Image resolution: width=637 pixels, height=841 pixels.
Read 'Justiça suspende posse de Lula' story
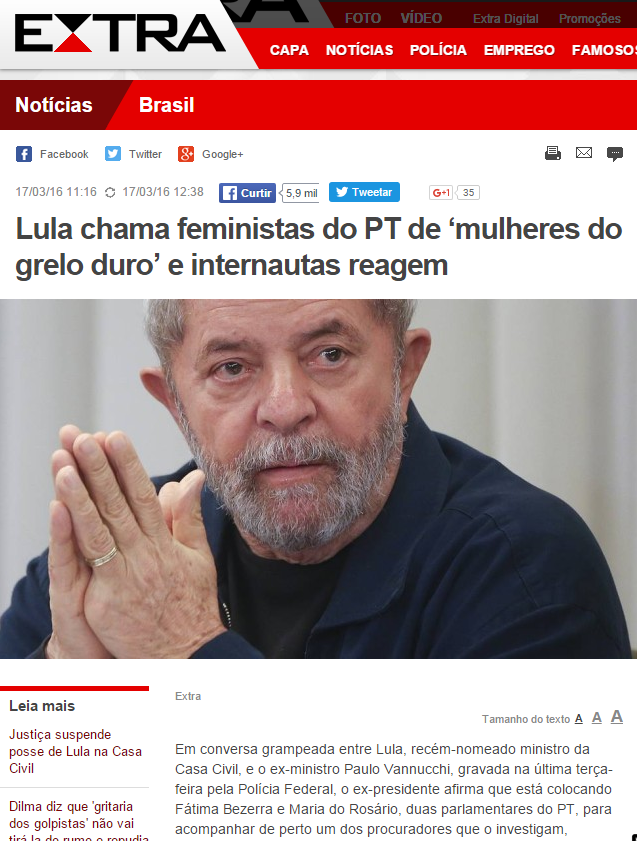(x=75, y=751)
